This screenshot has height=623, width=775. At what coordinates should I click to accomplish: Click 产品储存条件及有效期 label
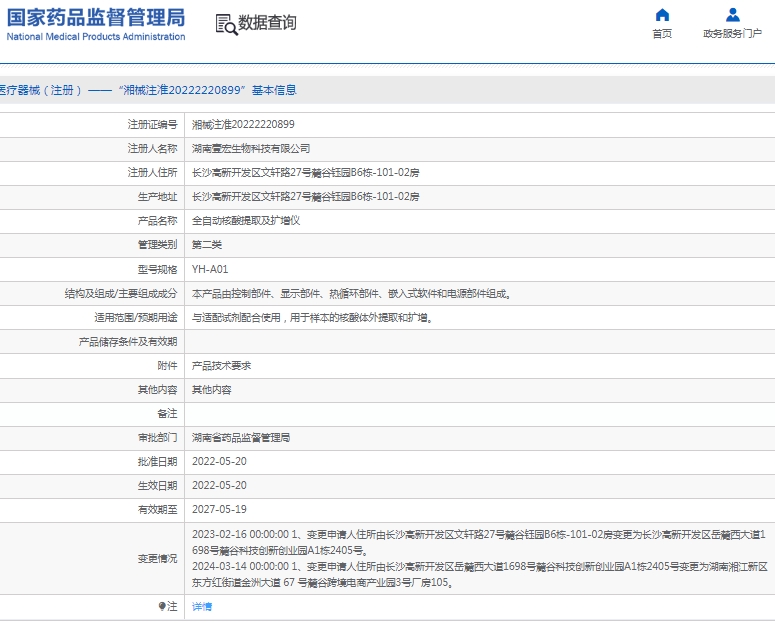coord(128,342)
